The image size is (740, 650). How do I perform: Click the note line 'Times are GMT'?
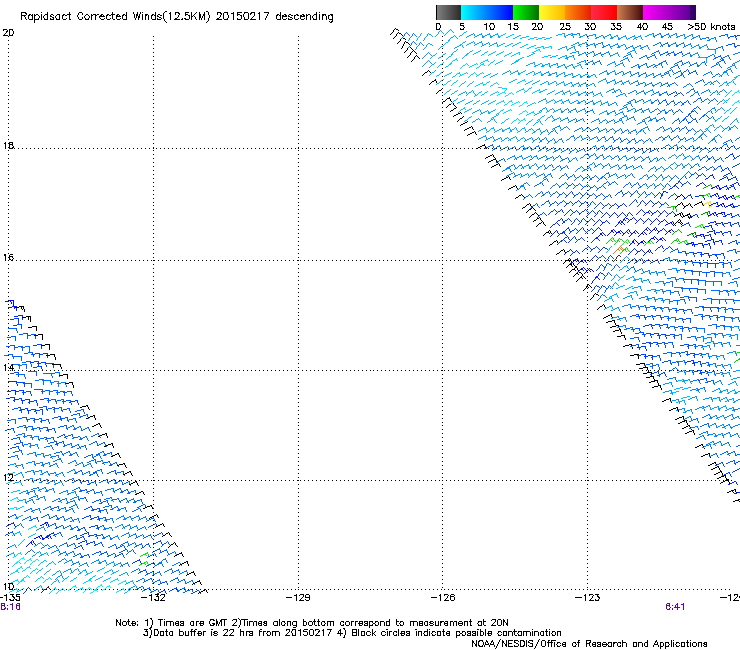click(x=311, y=623)
